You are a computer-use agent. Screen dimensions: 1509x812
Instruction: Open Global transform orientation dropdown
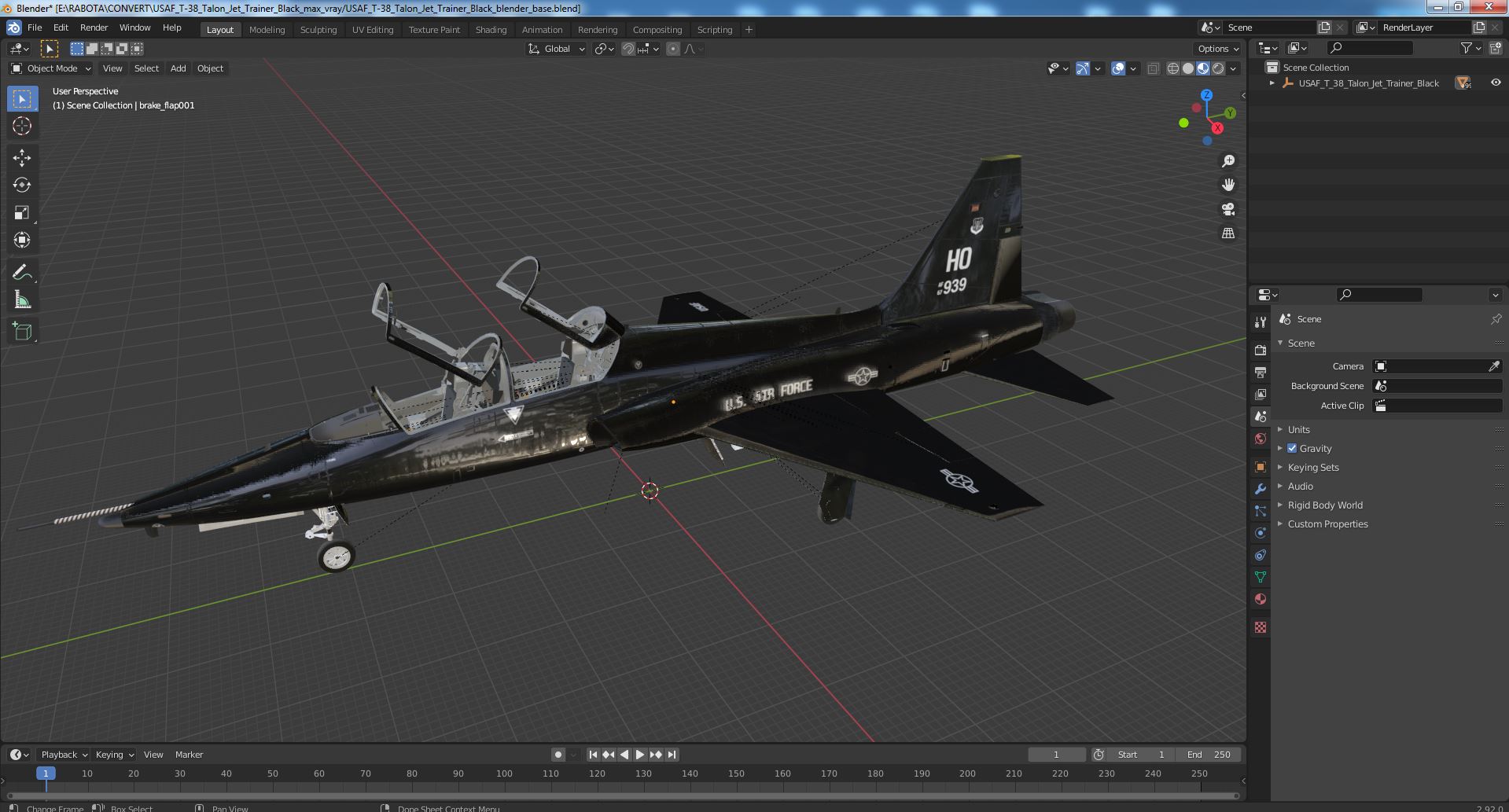557,49
